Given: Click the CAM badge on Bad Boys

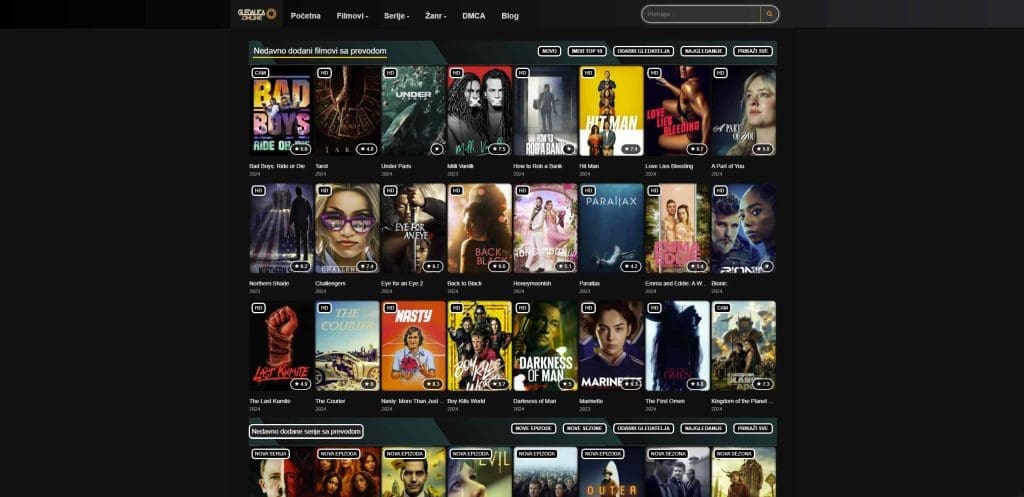Looking at the screenshot, I should pos(261,73).
